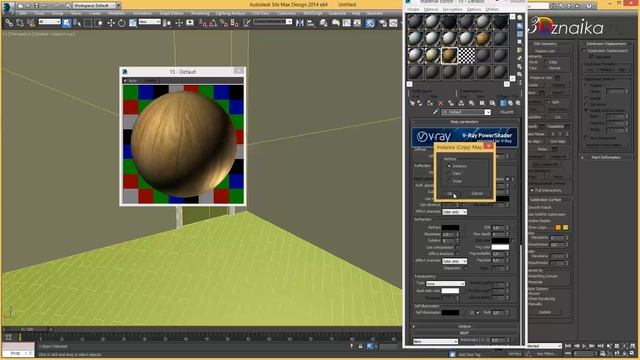640x360 pixels.
Task: Click Go to Parent icon
Action: pyautogui.click(x=510, y=103)
